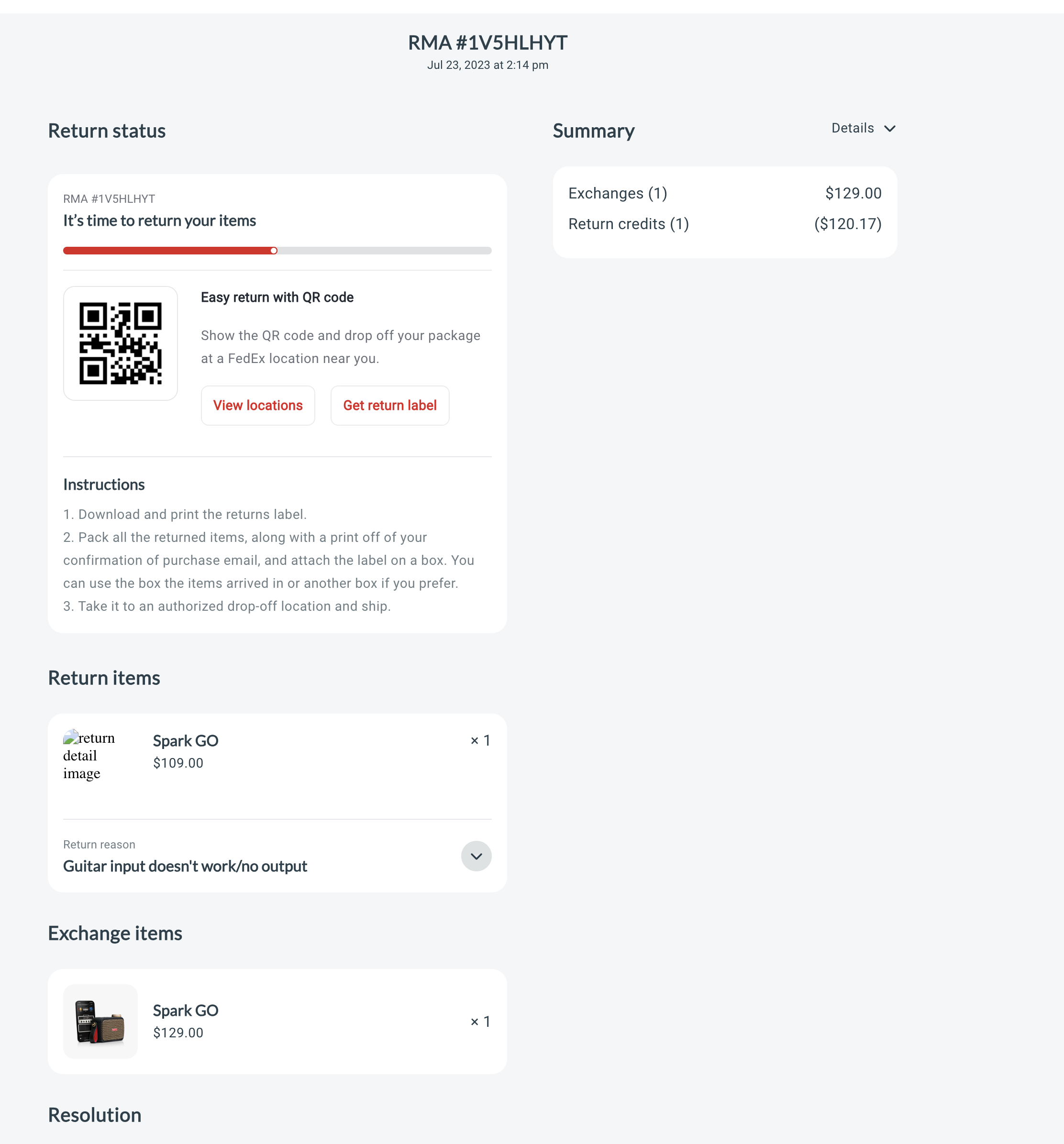The width and height of the screenshot is (1064, 1144).
Task: Click the Resolution section heading
Action: point(94,1115)
